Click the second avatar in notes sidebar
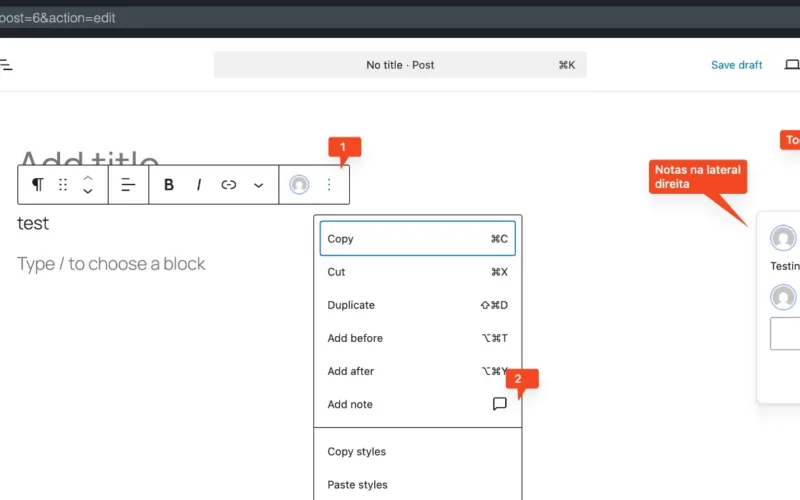Screen dimensions: 800x500 click(783, 297)
